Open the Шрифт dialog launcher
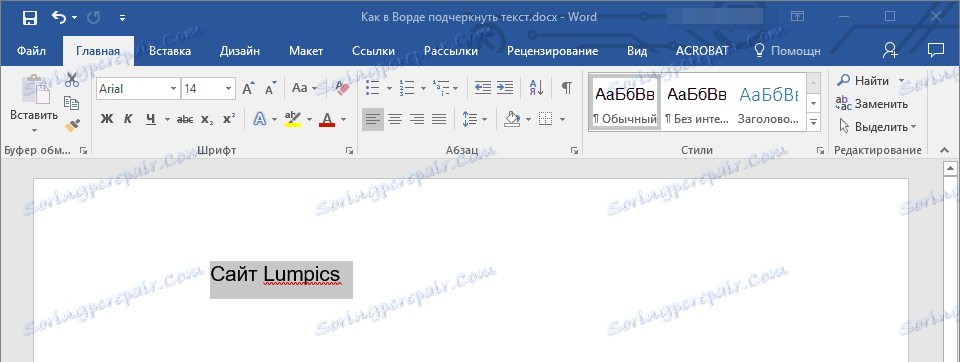The image size is (960, 362). pos(349,151)
